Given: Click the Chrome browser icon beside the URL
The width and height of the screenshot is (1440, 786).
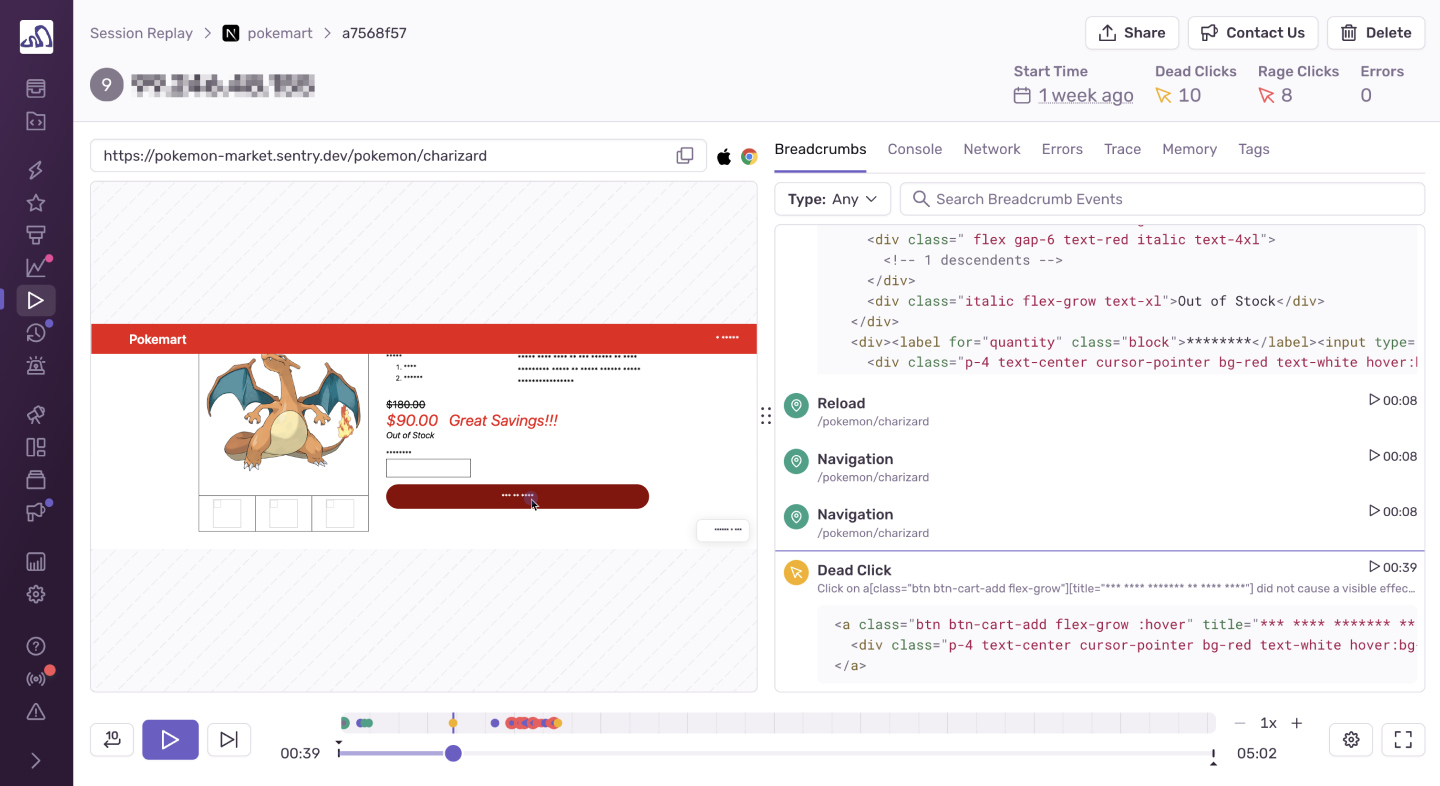Looking at the screenshot, I should (749, 156).
